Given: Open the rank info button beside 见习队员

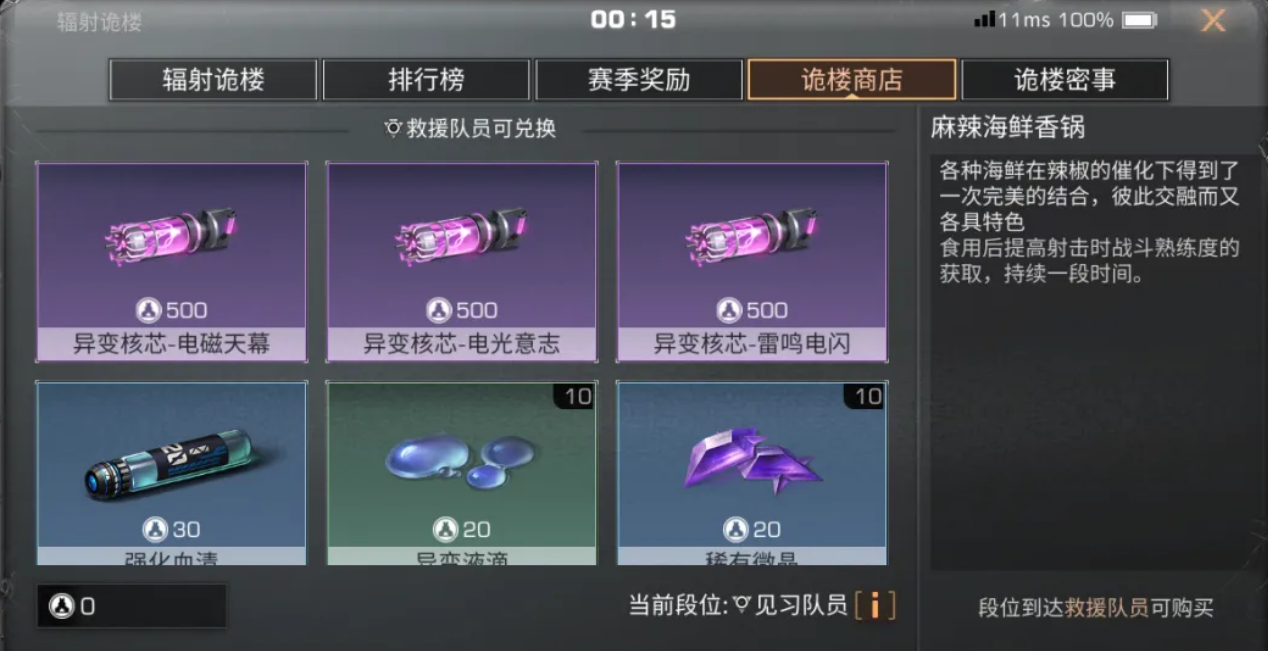Looking at the screenshot, I should tap(875, 605).
